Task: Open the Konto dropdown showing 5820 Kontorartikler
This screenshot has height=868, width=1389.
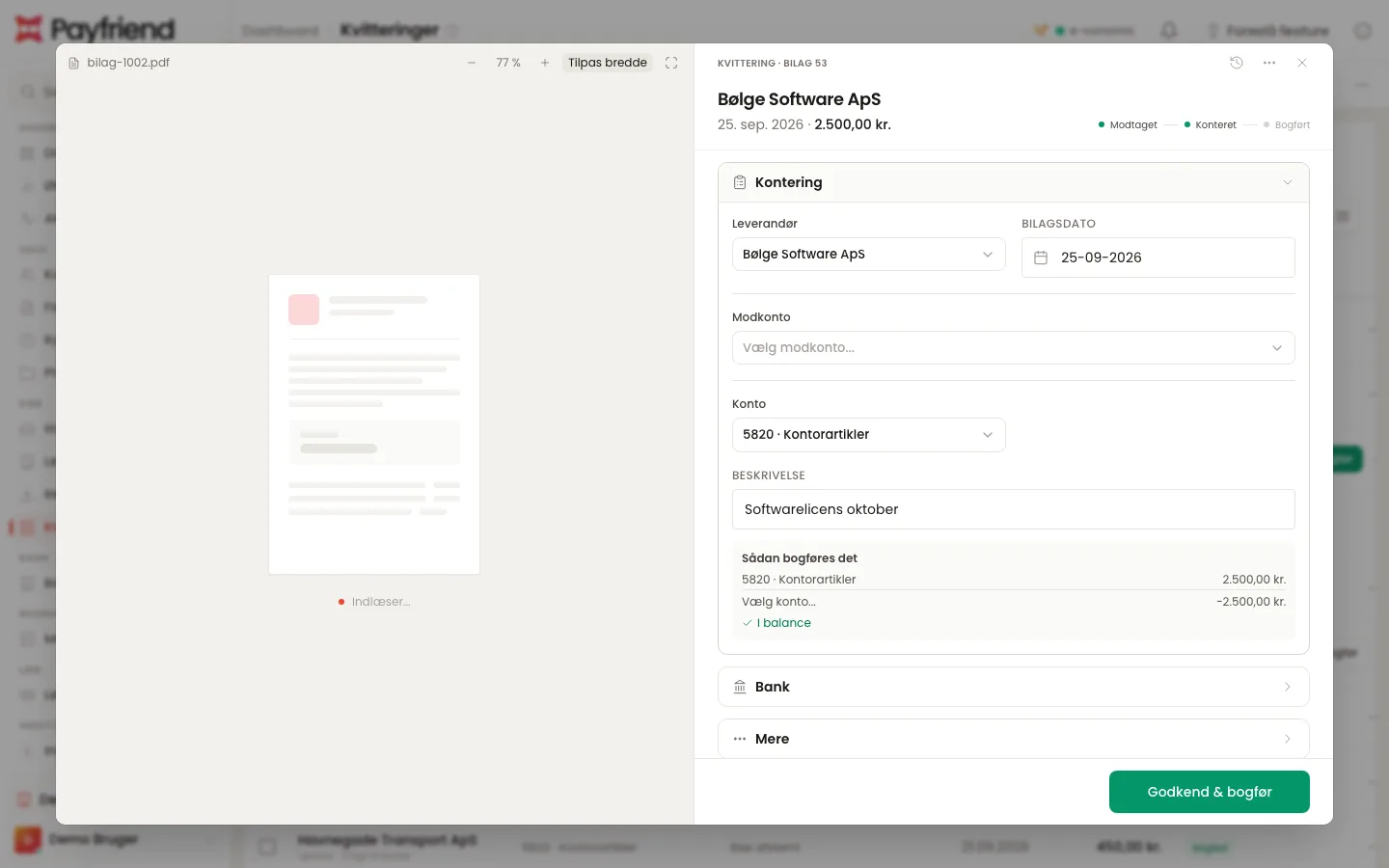Action: 868,435
